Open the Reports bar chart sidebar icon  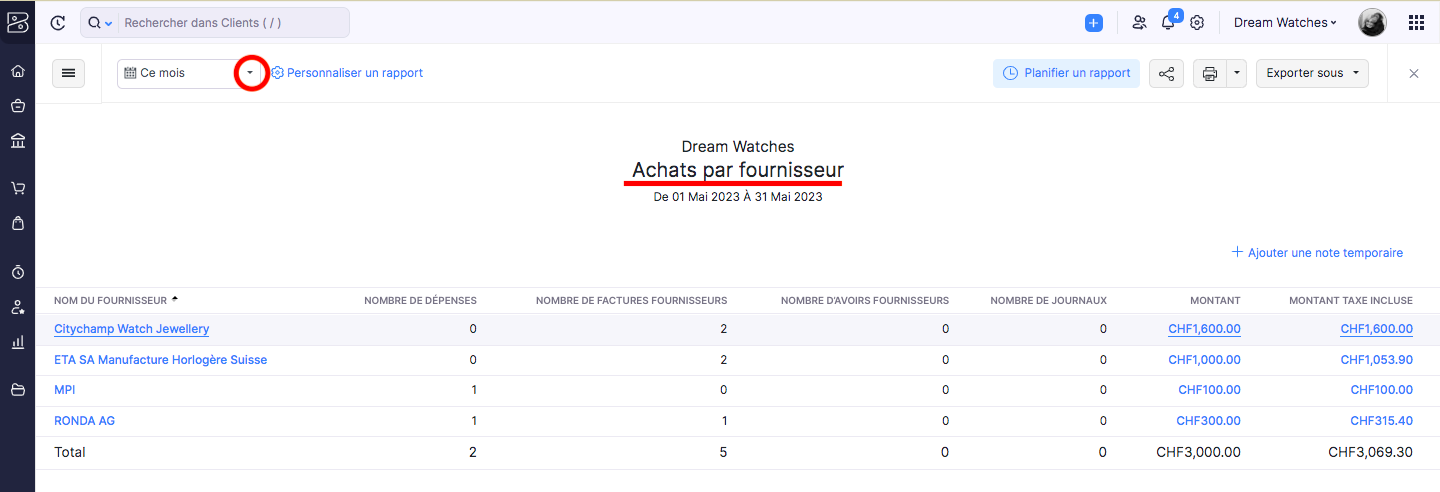(17, 342)
